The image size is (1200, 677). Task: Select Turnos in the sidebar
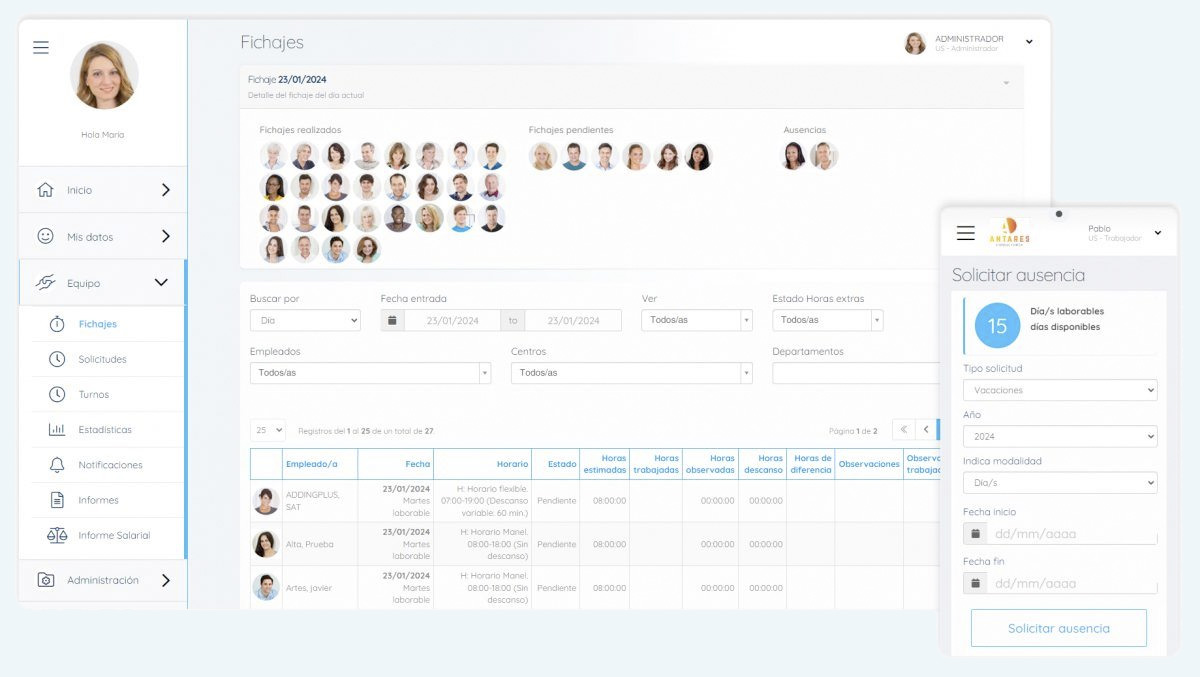[x=94, y=394]
